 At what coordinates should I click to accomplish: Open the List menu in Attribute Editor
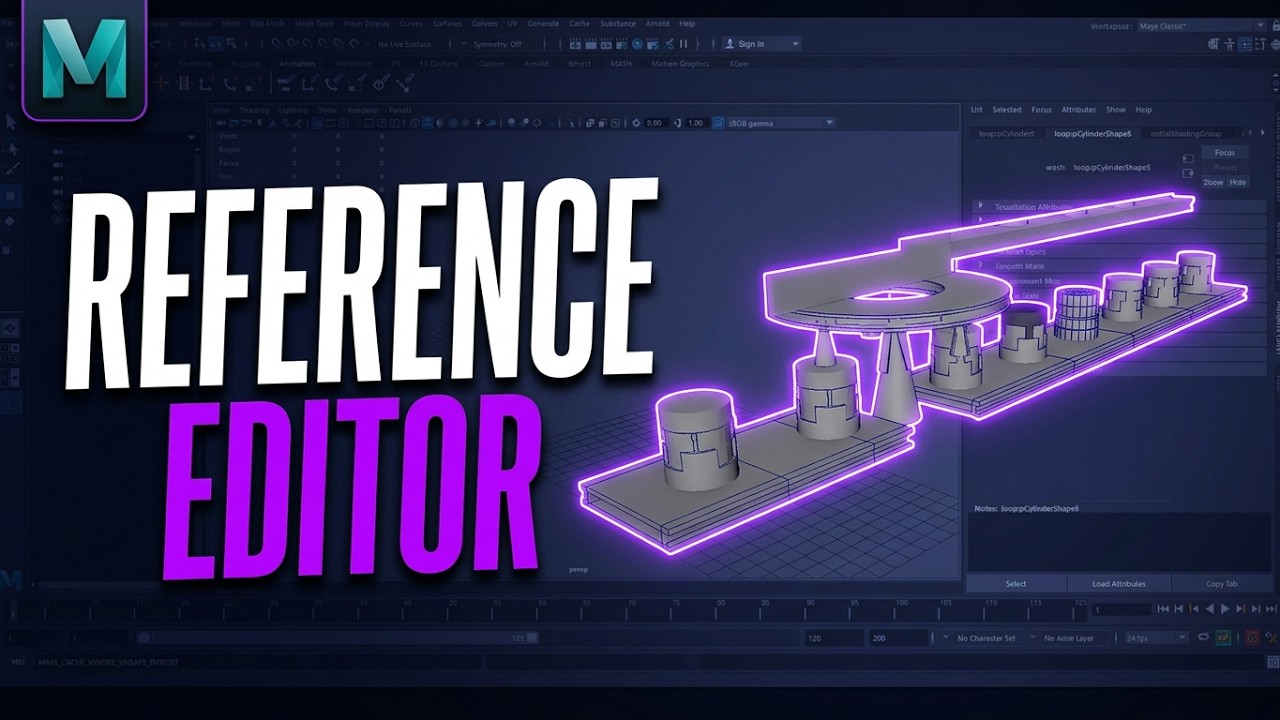click(x=977, y=110)
